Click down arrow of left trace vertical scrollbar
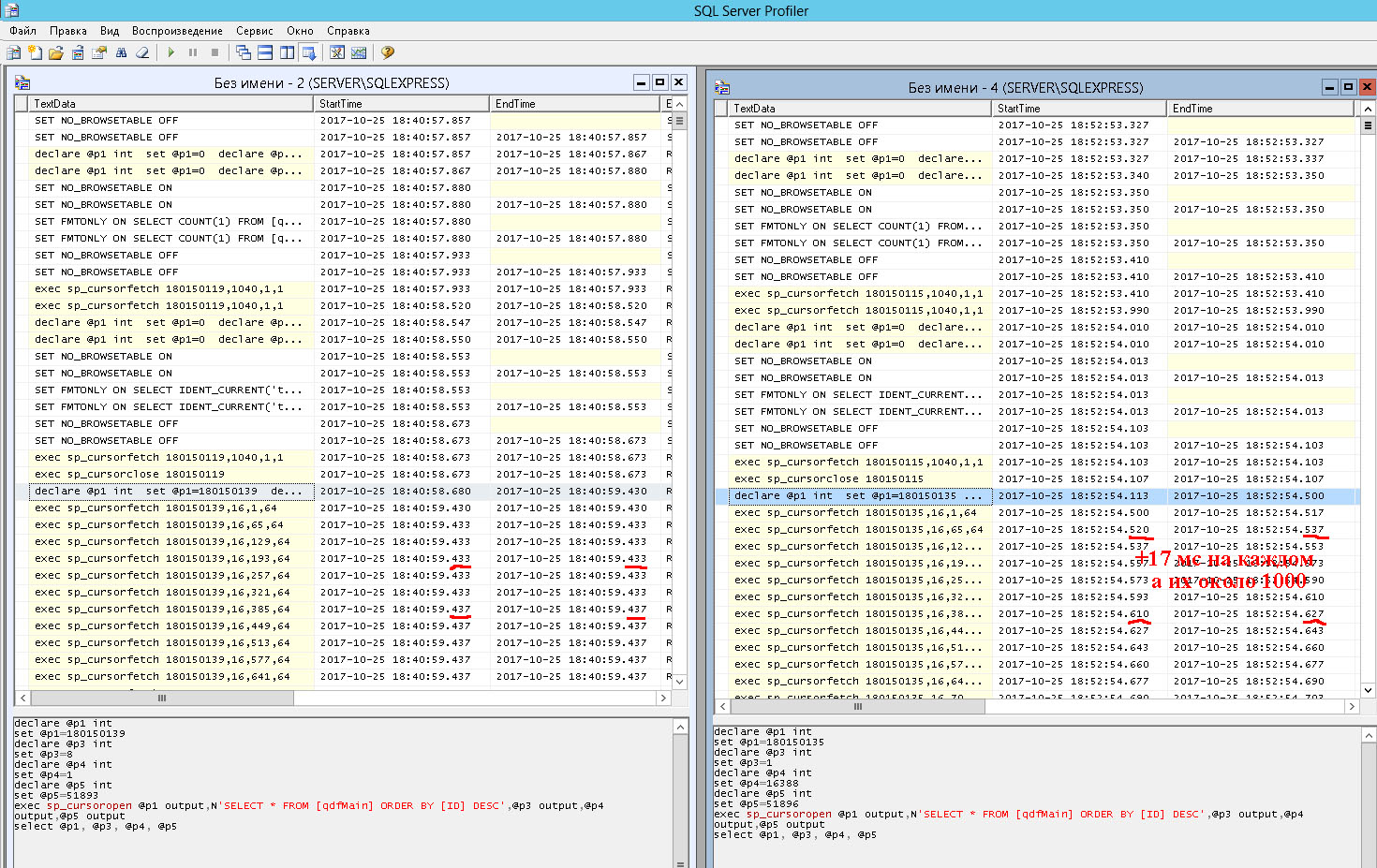Screen dimensions: 1377x868 pos(680,682)
